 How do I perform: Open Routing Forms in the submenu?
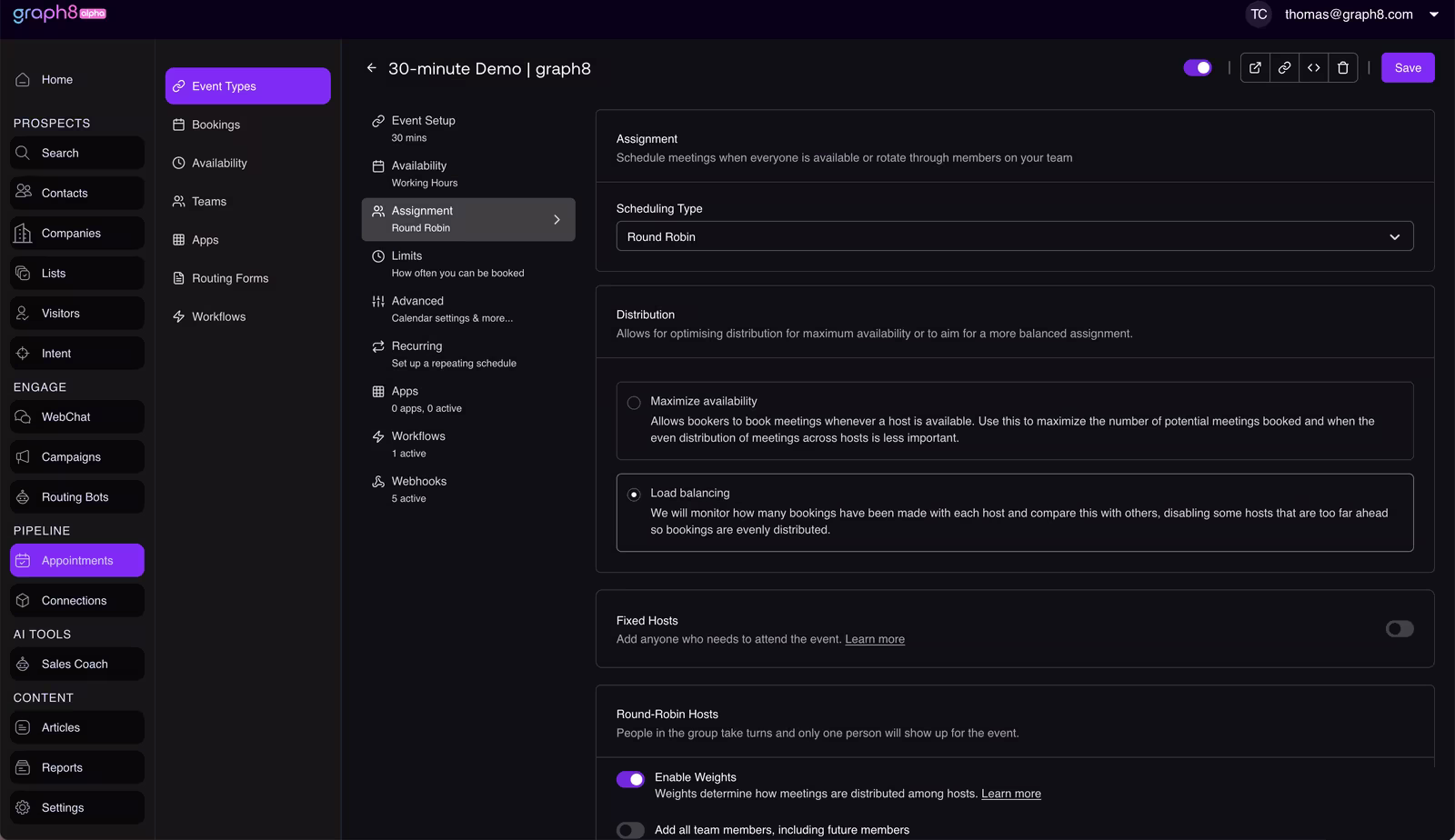click(x=248, y=278)
